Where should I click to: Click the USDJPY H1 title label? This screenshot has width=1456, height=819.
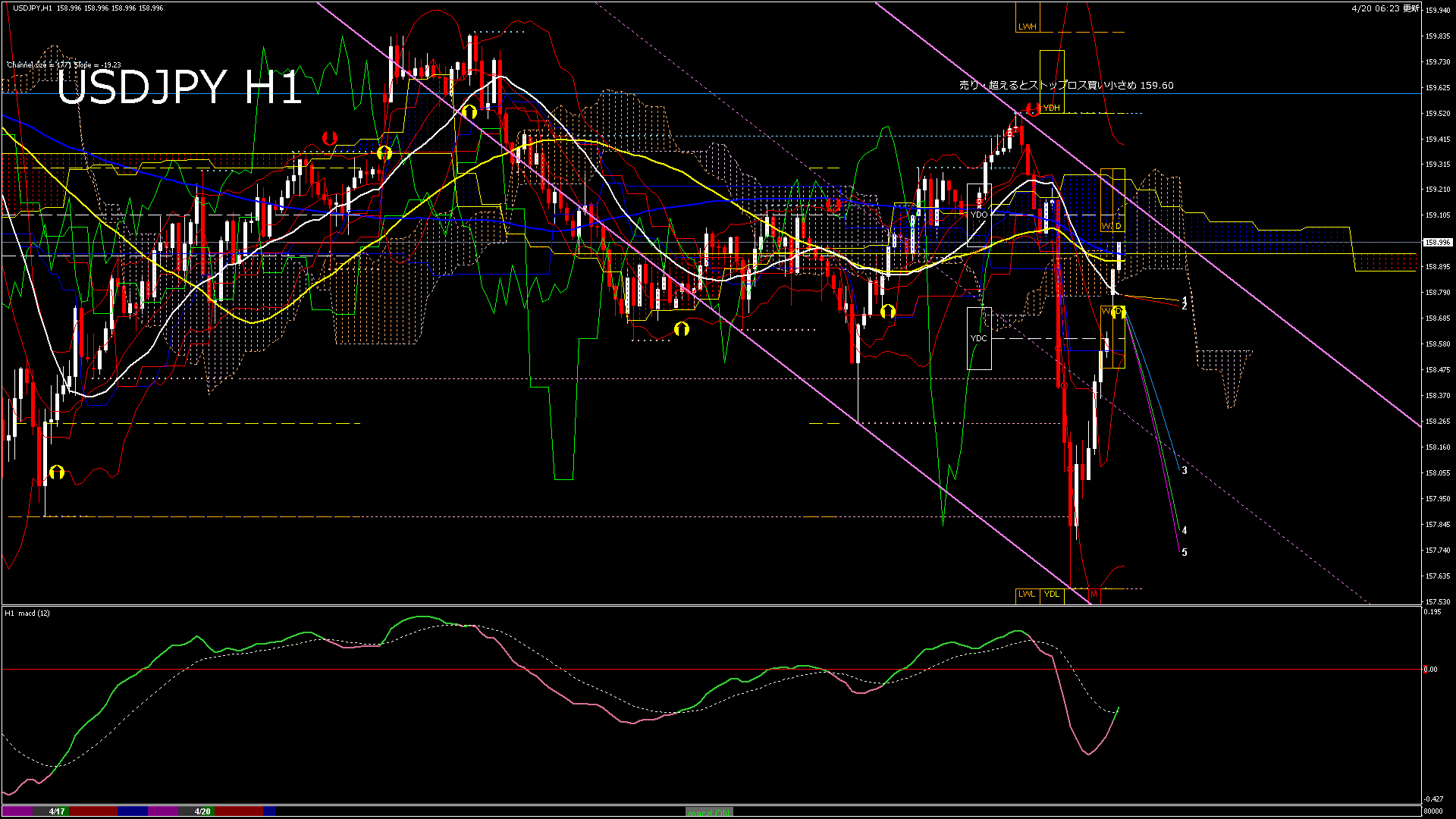coord(179,86)
